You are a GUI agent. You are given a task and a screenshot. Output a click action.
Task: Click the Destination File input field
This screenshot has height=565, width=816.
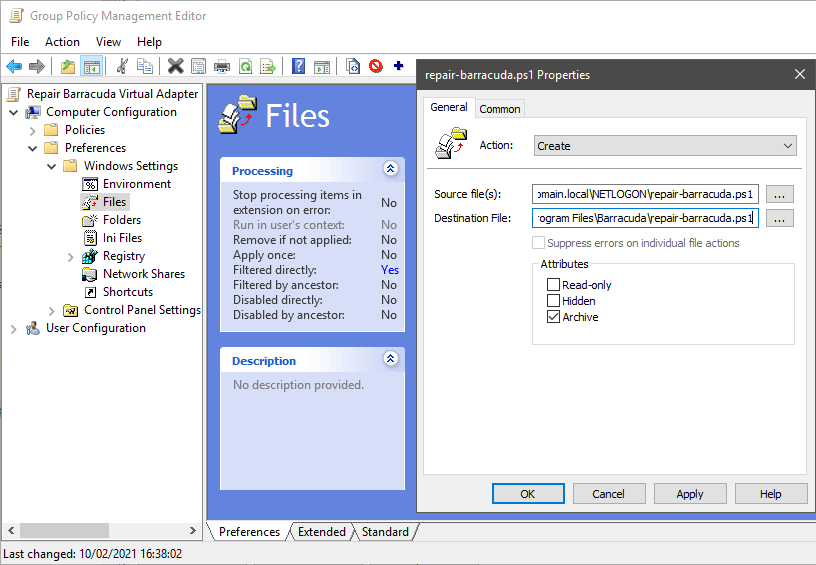pos(645,218)
